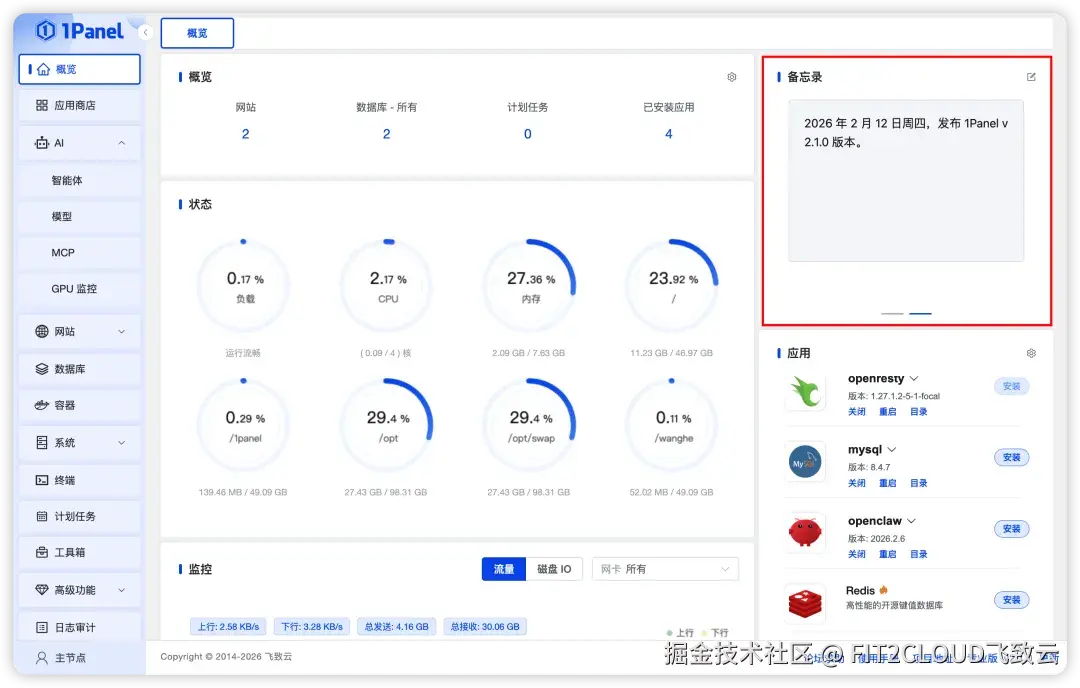Click the 1Panel logo at top left
1080x688 pixels.
point(80,31)
